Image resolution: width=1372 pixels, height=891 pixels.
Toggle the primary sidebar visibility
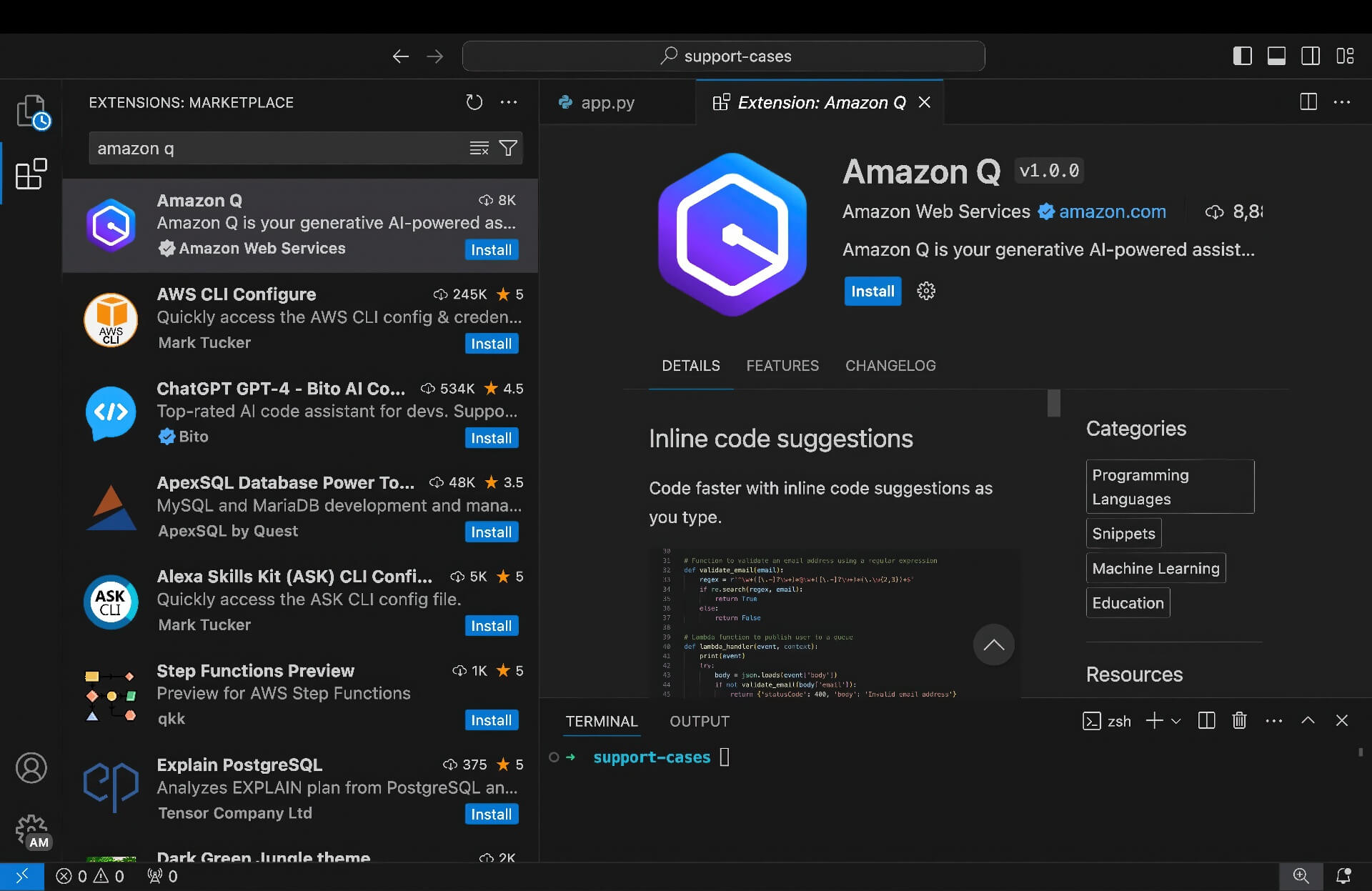(x=1243, y=56)
